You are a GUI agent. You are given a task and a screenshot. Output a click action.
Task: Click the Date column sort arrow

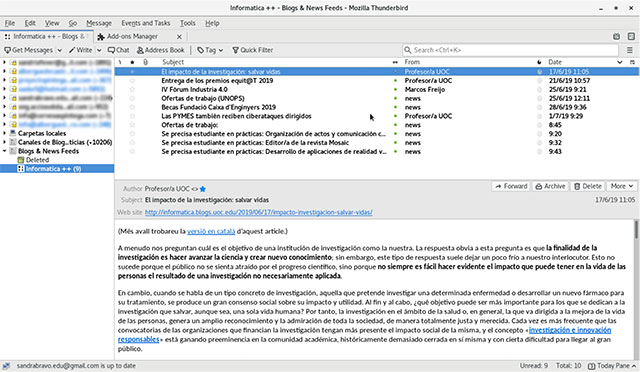[620, 62]
